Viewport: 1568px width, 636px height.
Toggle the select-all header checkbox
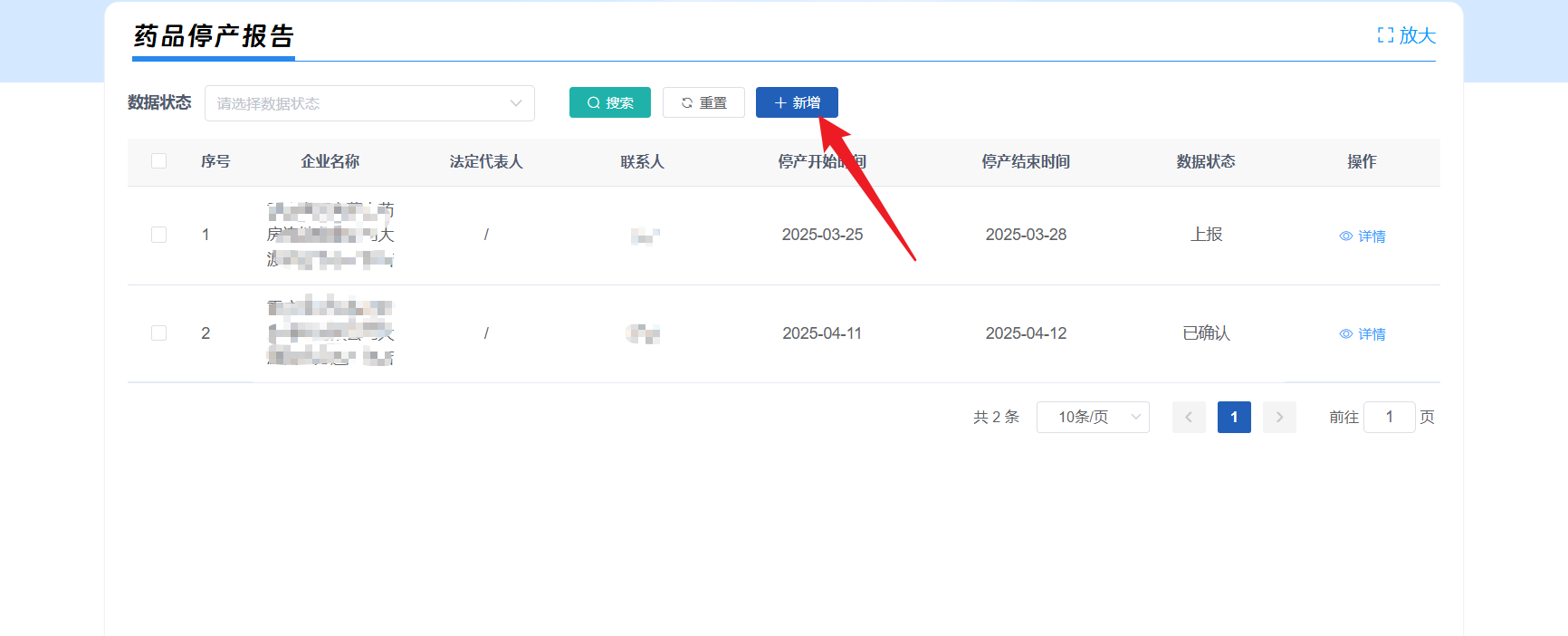click(158, 161)
